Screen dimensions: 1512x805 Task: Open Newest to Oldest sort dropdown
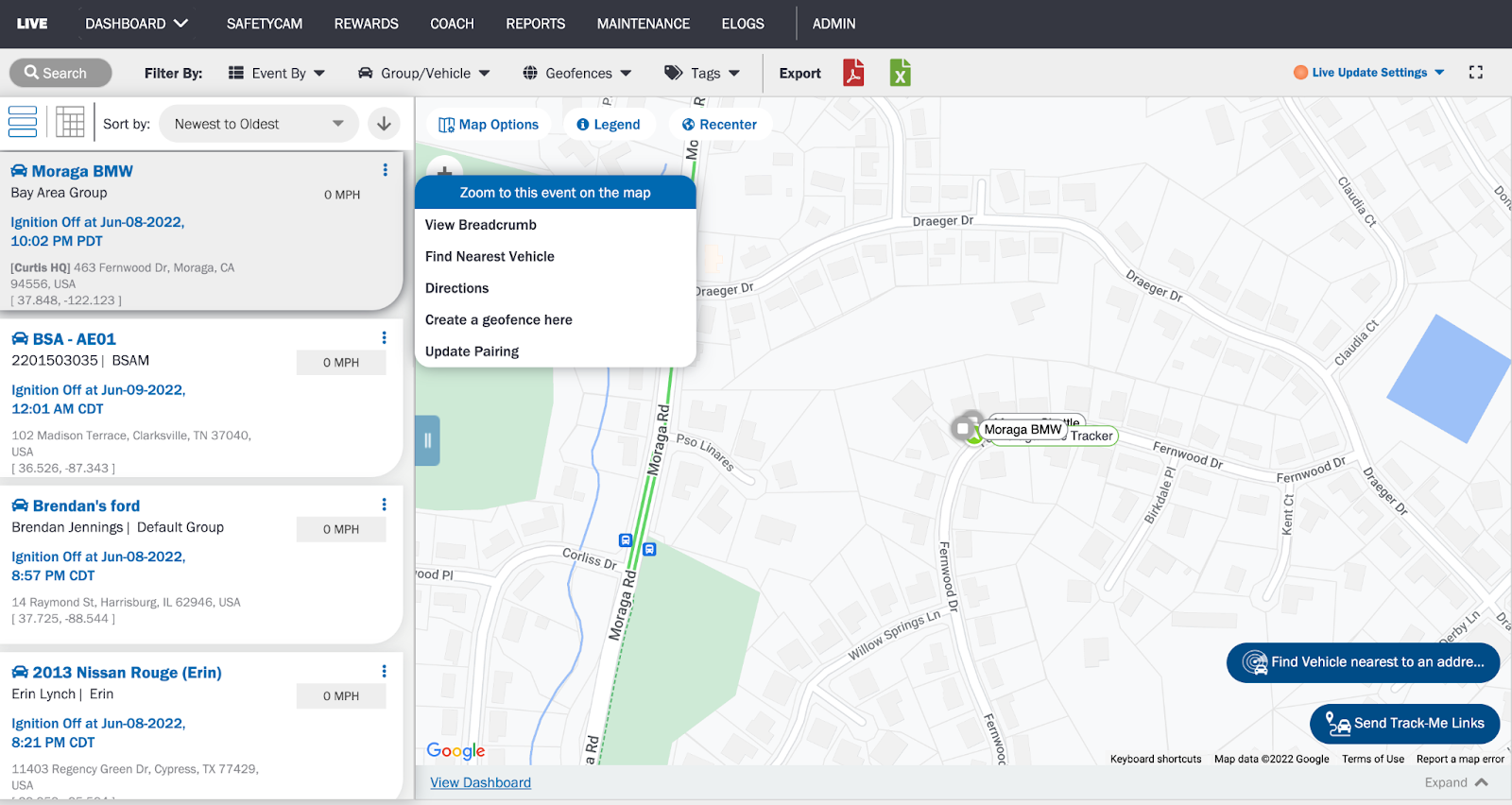point(259,124)
